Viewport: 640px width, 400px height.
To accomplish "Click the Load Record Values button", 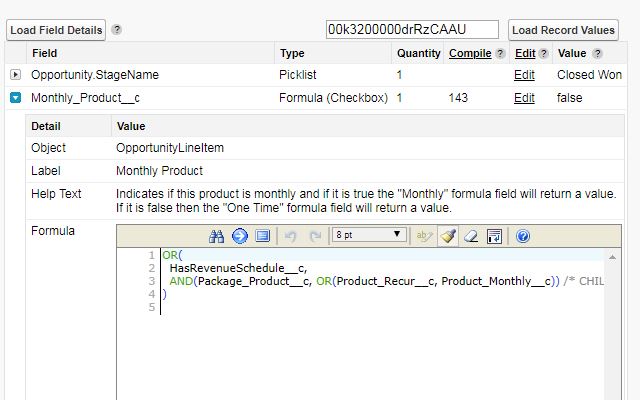I will tap(563, 30).
